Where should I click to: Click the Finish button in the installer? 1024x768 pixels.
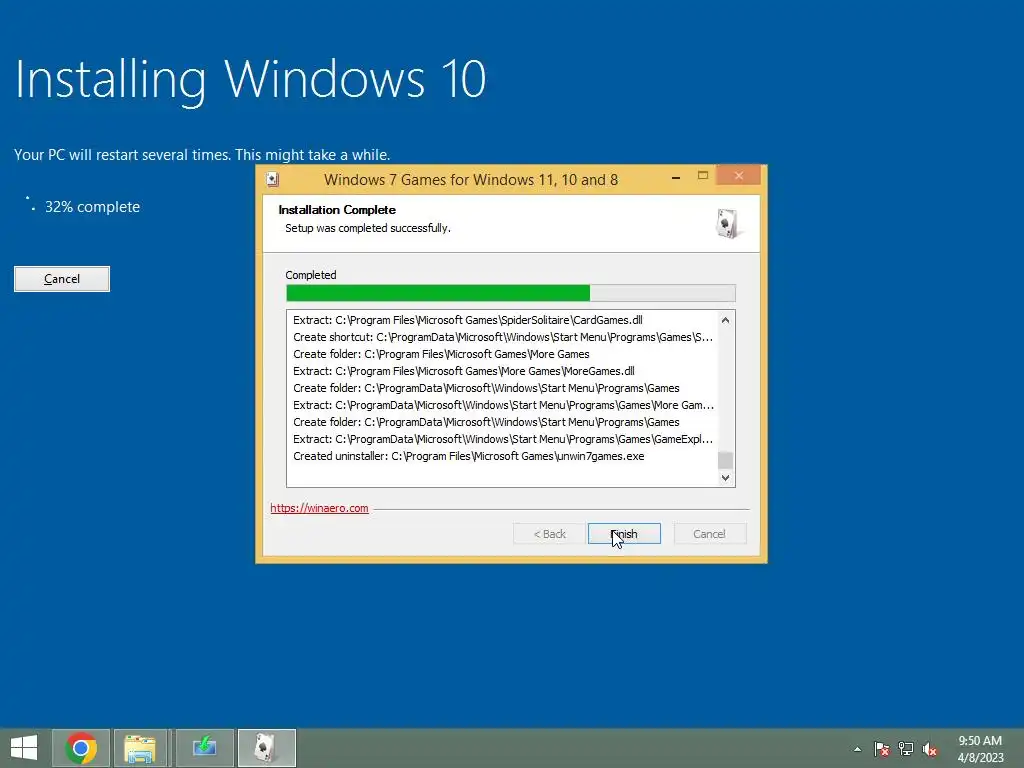pos(624,534)
